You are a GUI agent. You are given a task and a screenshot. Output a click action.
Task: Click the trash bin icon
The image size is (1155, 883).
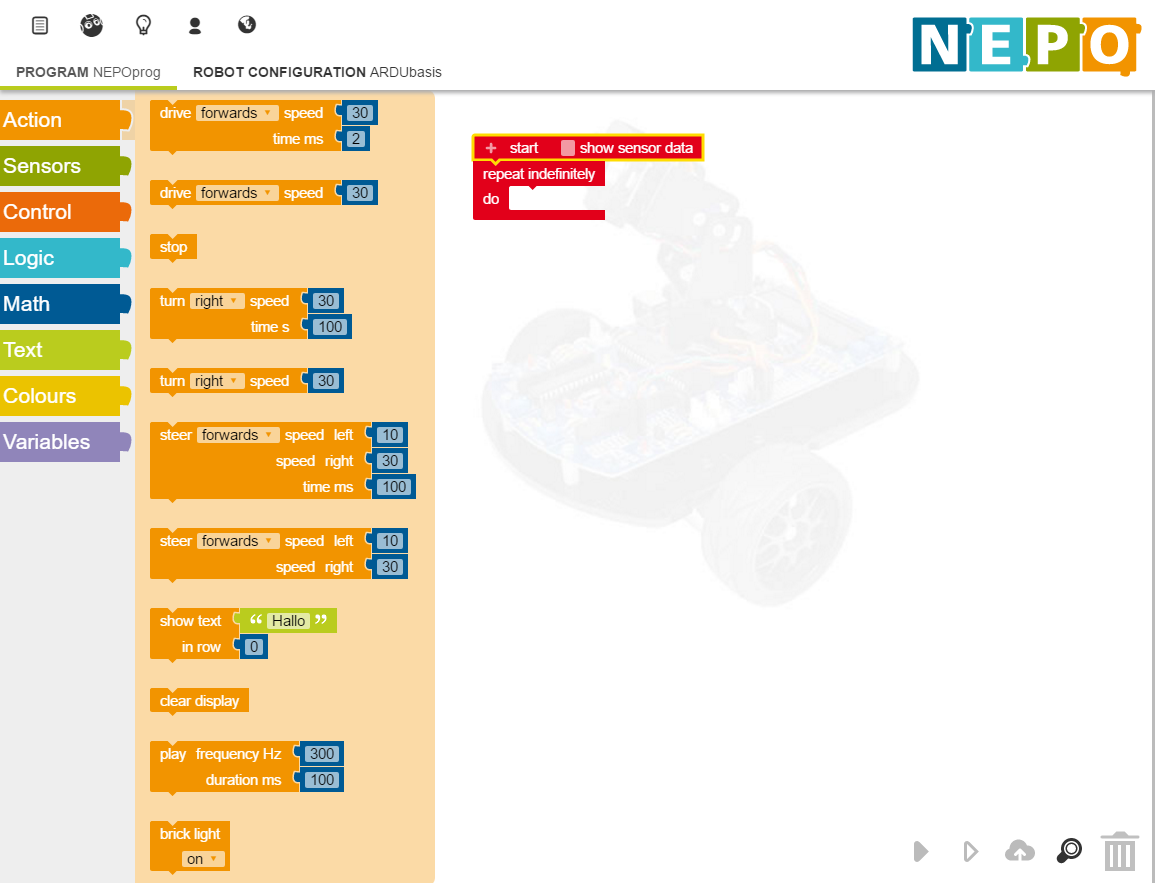[1120, 851]
